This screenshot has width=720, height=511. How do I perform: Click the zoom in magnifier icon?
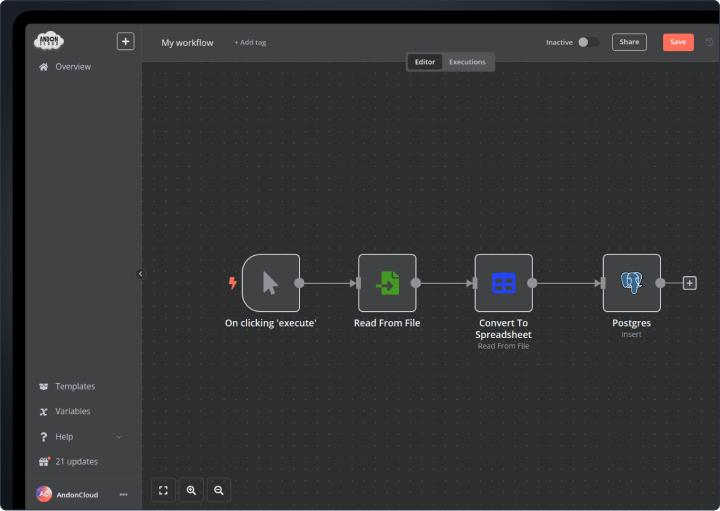191,490
